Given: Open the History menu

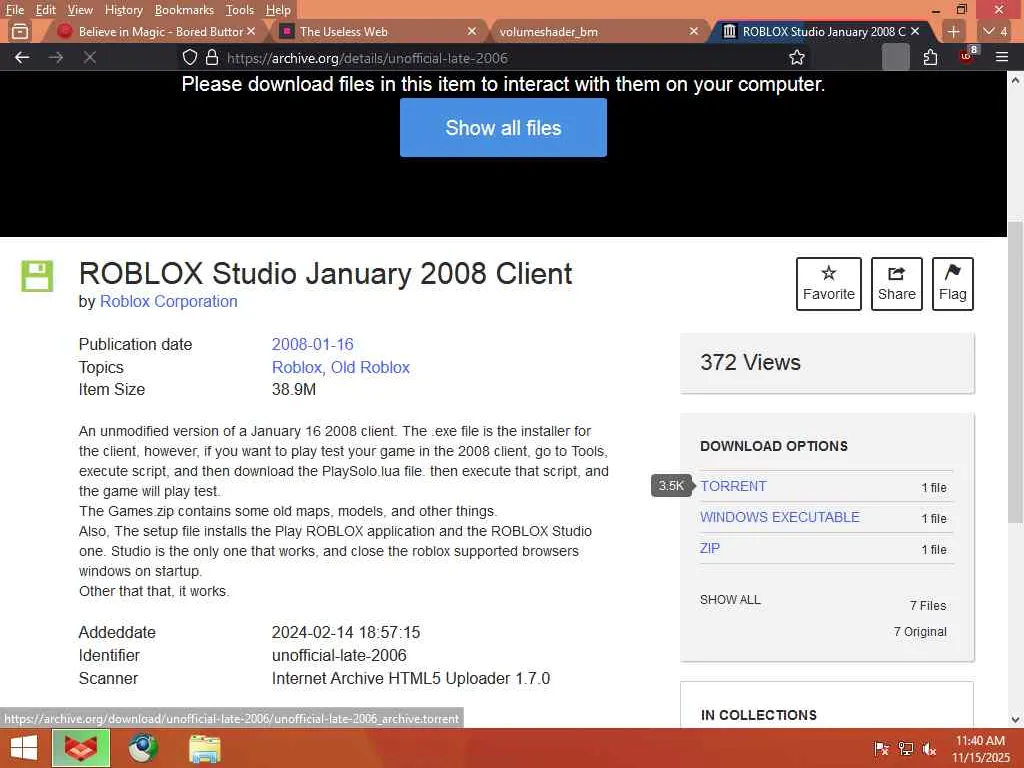Looking at the screenshot, I should (123, 10).
